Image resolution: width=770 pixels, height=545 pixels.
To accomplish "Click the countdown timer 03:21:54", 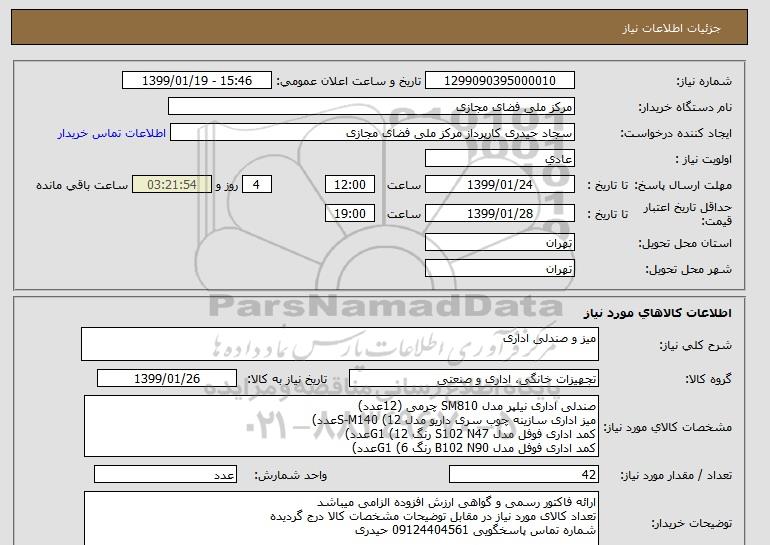I will point(172,185).
